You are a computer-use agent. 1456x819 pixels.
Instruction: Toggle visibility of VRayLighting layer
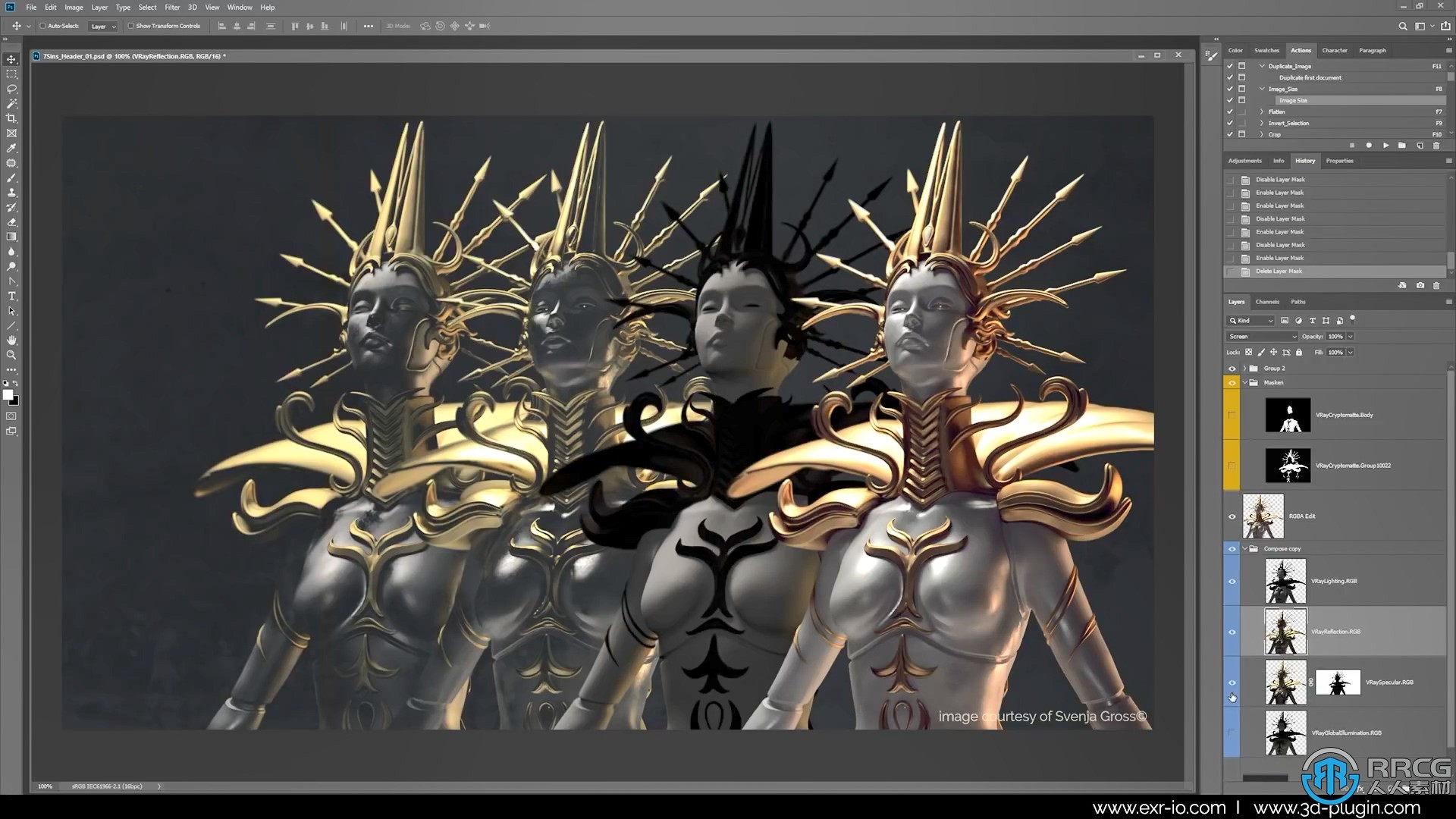1232,581
